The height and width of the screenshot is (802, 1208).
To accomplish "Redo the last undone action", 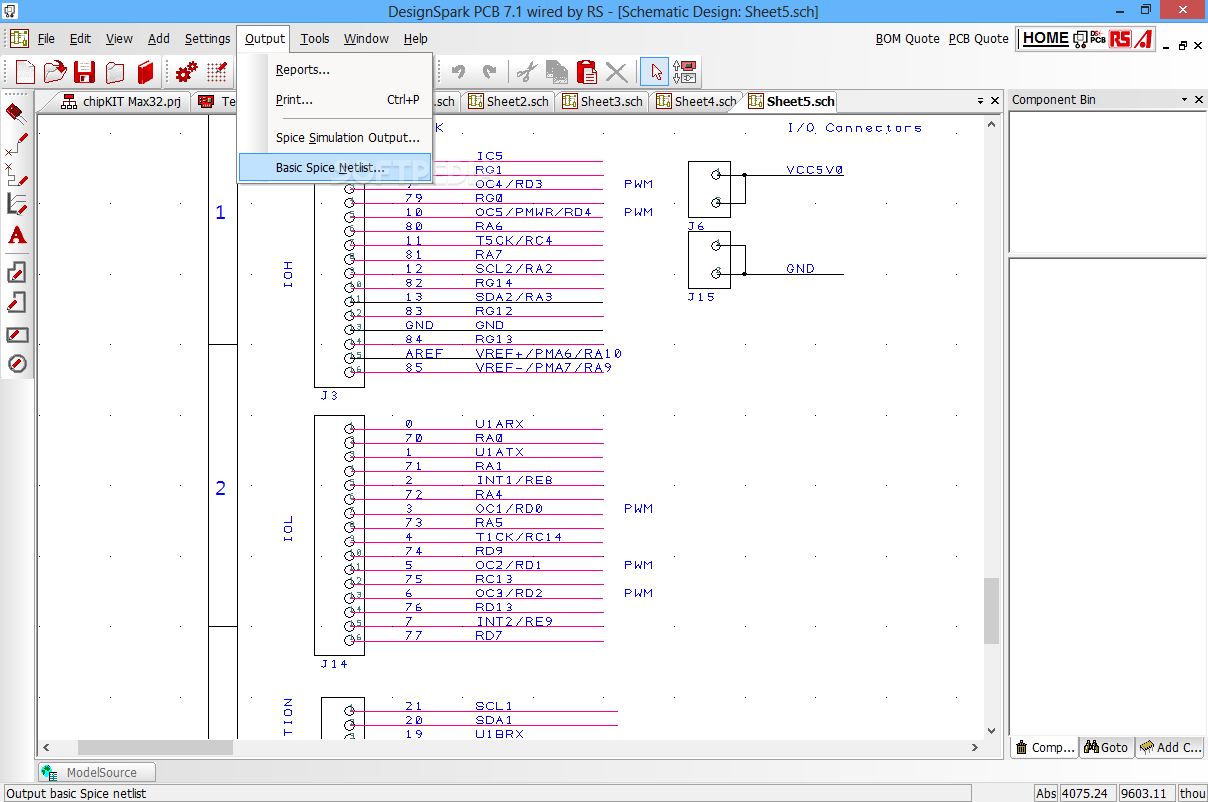I will click(x=489, y=72).
